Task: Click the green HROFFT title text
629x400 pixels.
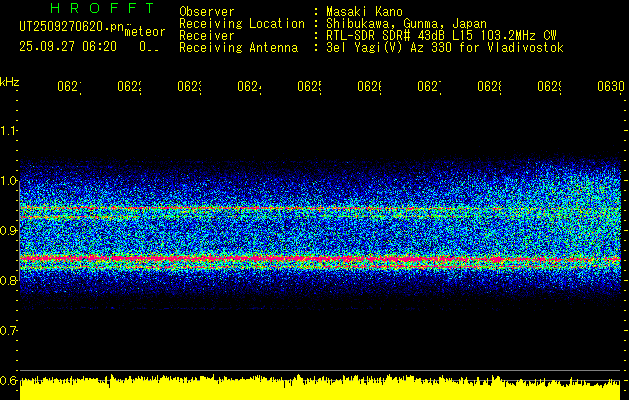Action: pyautogui.click(x=102, y=8)
